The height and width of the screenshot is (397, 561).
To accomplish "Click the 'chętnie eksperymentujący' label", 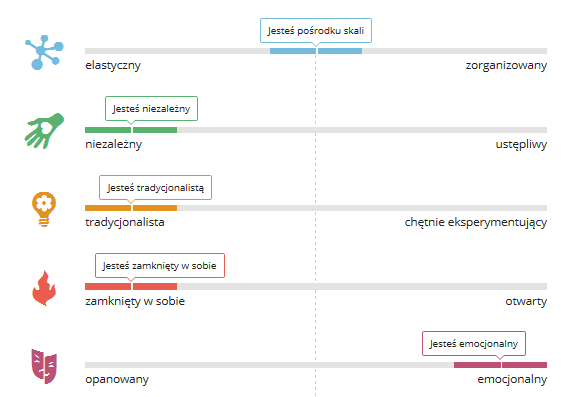I will pyautogui.click(x=475, y=222).
